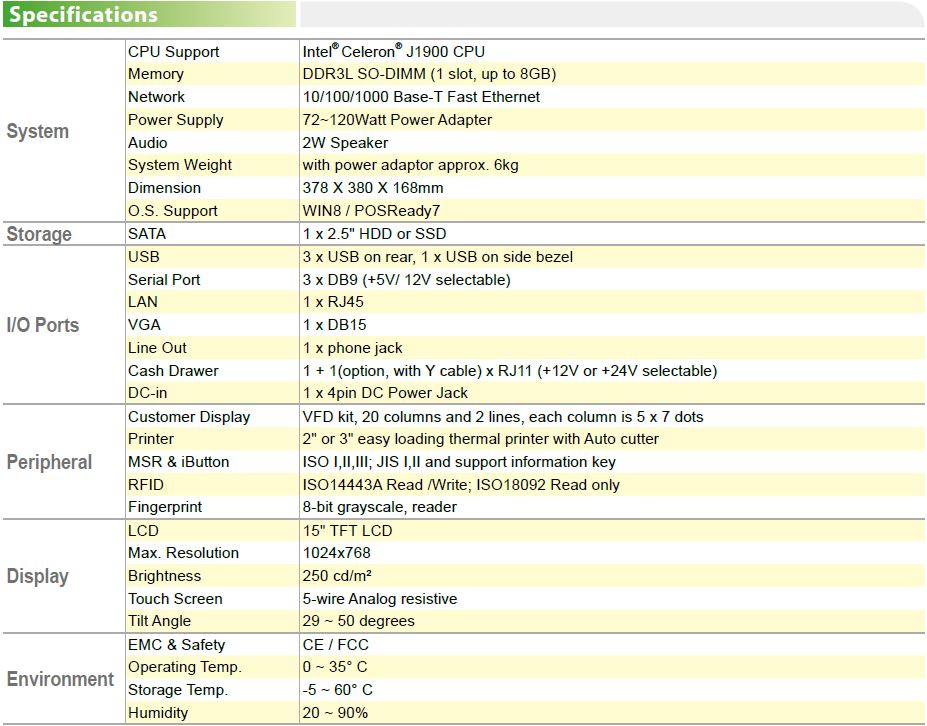Viewport: 927px width, 726px height.
Task: Click the Environment category label
Action: [60, 679]
